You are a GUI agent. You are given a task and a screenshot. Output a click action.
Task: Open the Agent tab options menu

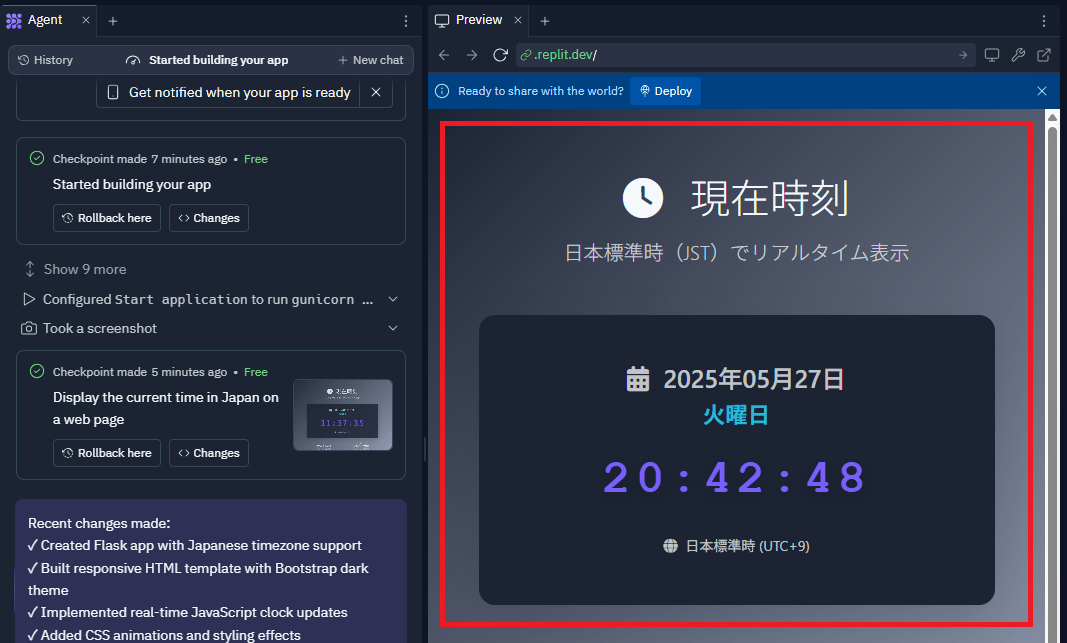[405, 20]
